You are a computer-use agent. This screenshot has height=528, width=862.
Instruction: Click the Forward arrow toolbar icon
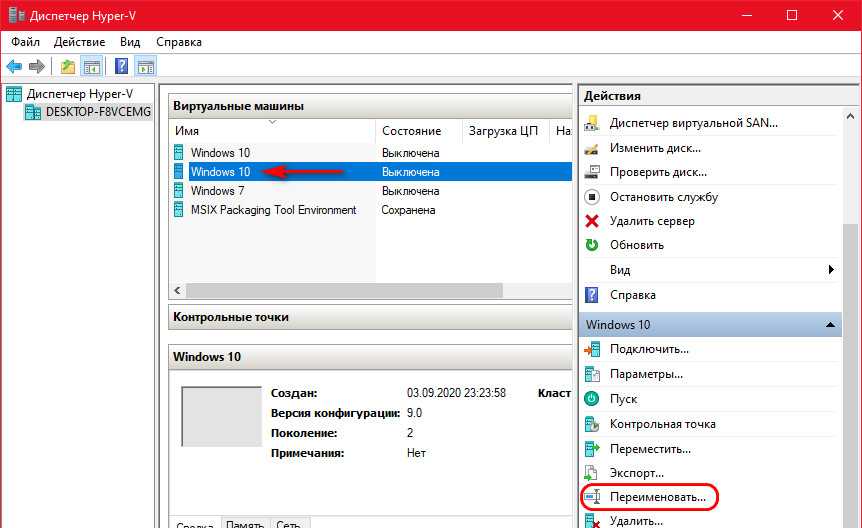click(x=37, y=67)
